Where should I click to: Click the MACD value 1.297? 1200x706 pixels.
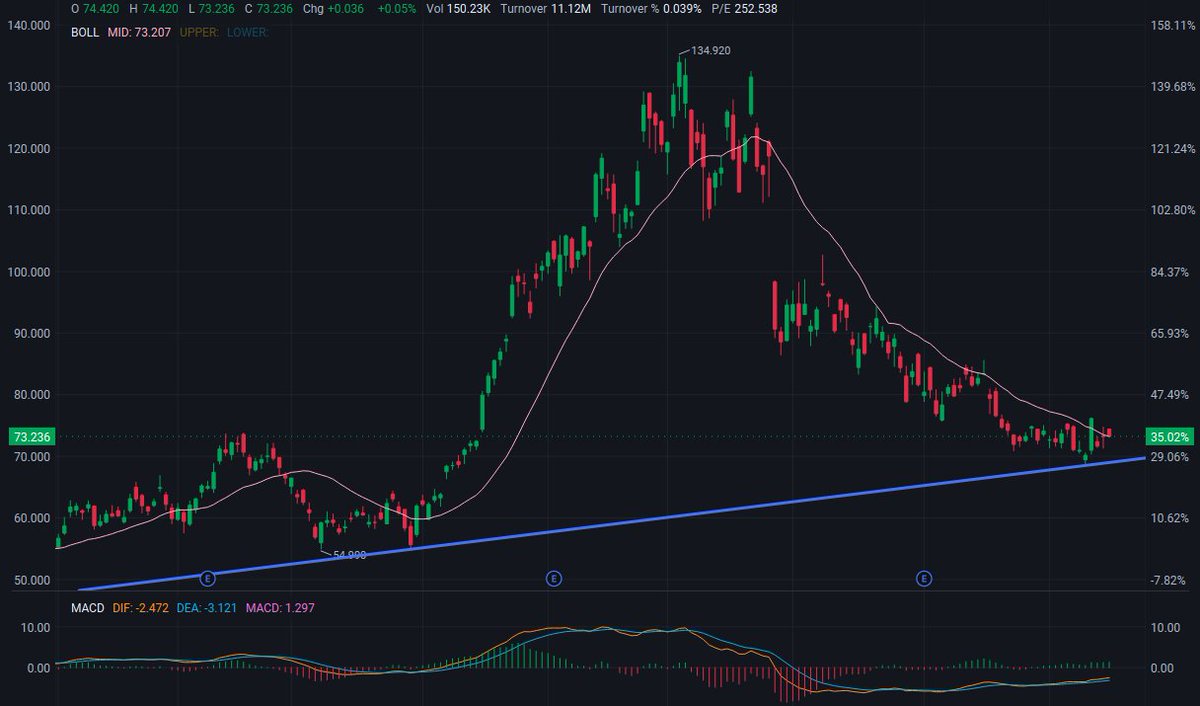tap(279, 608)
